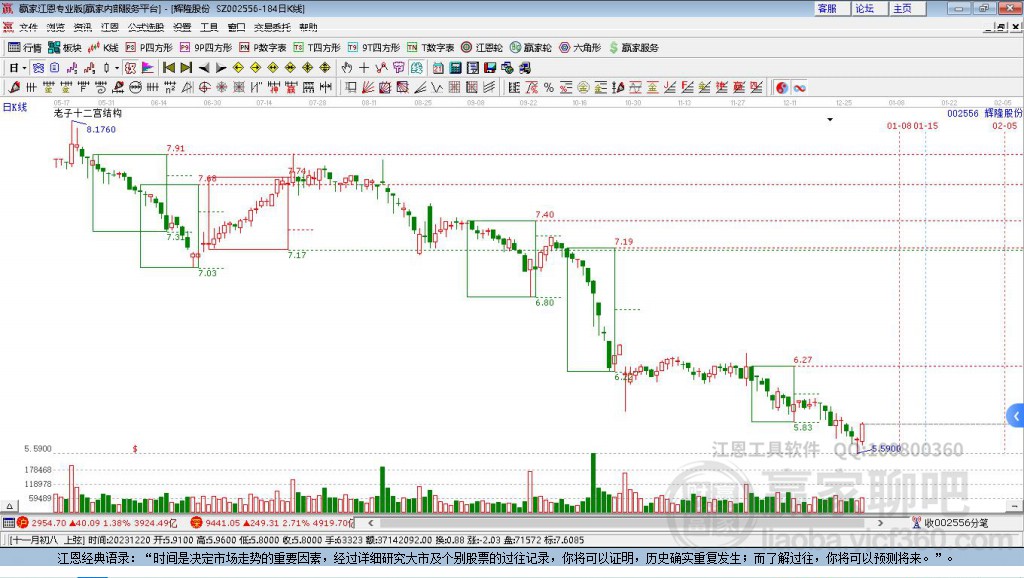Screen dimensions: 1024x578
Task: Launch the 赢家轮 wheel tool
Action: 531,48
